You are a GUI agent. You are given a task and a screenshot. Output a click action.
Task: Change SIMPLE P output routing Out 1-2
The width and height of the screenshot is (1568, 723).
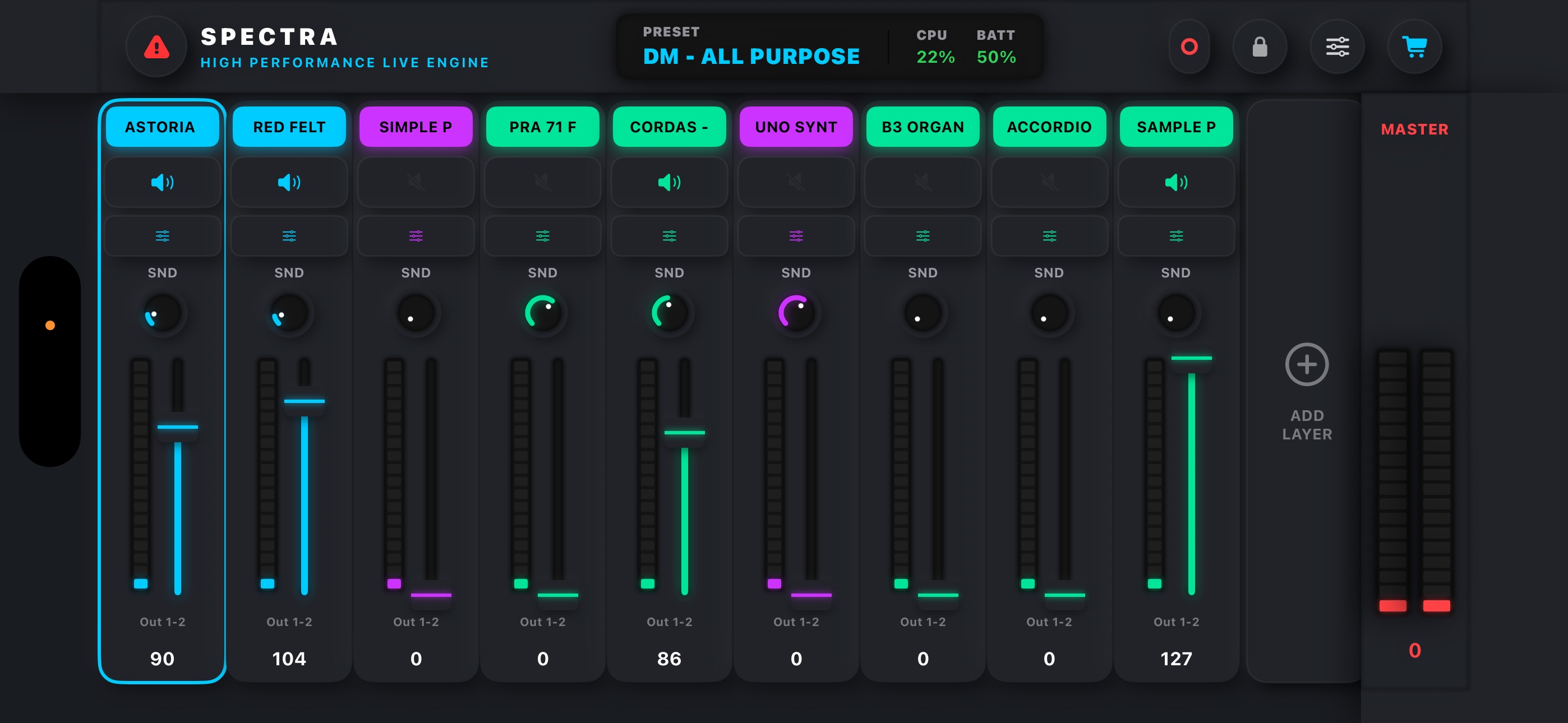416,622
